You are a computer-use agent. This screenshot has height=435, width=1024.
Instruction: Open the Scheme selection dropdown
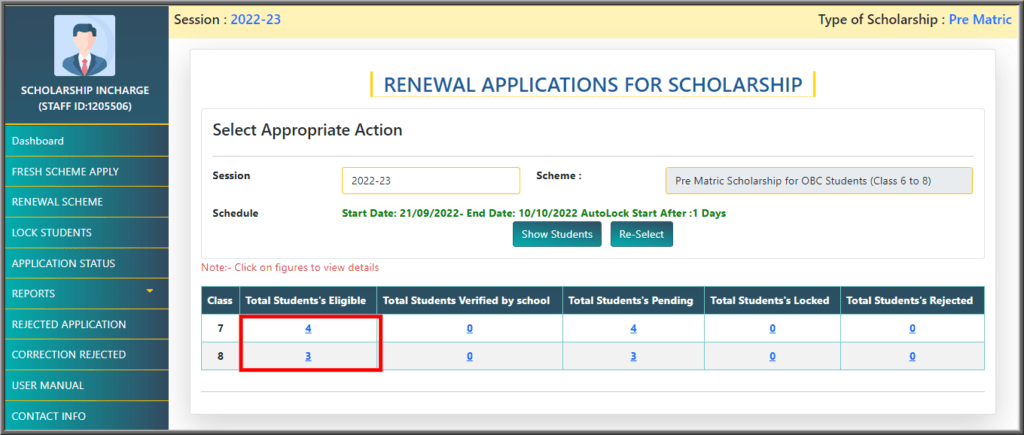819,181
